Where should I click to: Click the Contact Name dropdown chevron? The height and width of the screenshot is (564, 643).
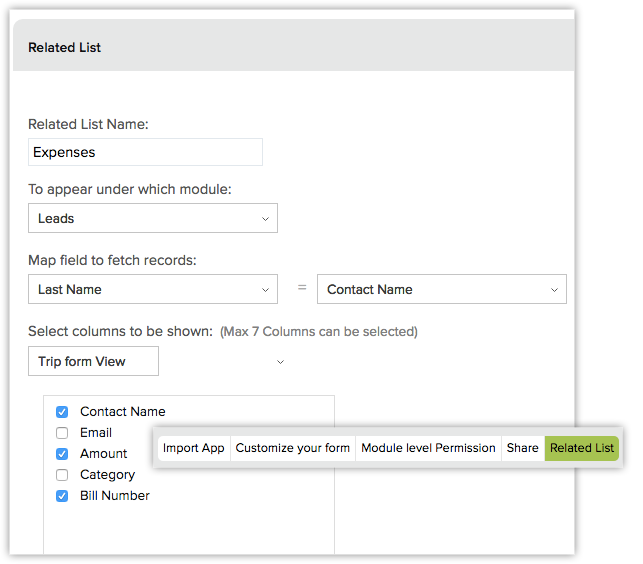click(554, 290)
